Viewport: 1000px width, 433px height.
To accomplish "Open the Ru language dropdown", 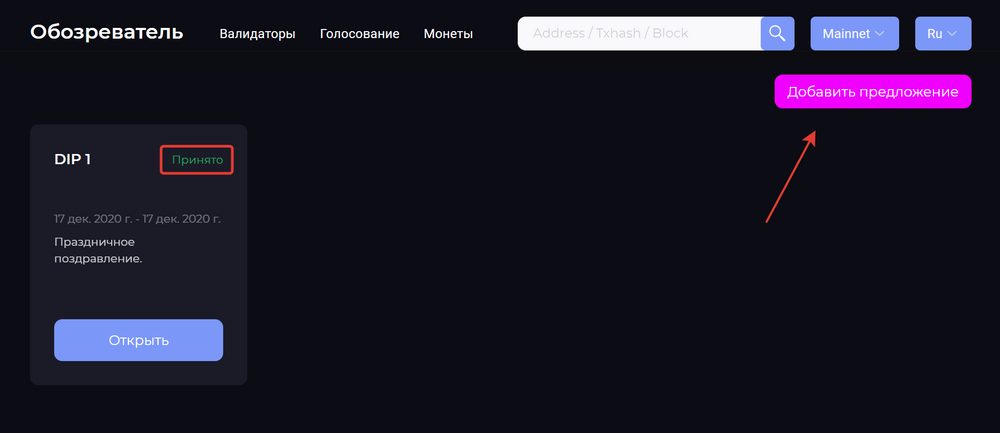I will tap(943, 33).
